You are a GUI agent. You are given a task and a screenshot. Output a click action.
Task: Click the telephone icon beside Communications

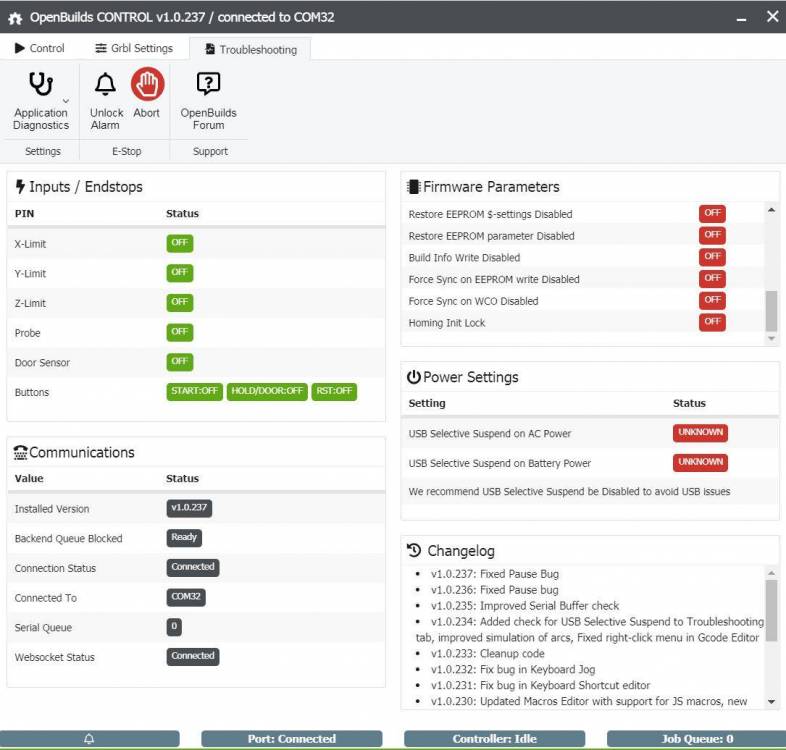tap(21, 452)
